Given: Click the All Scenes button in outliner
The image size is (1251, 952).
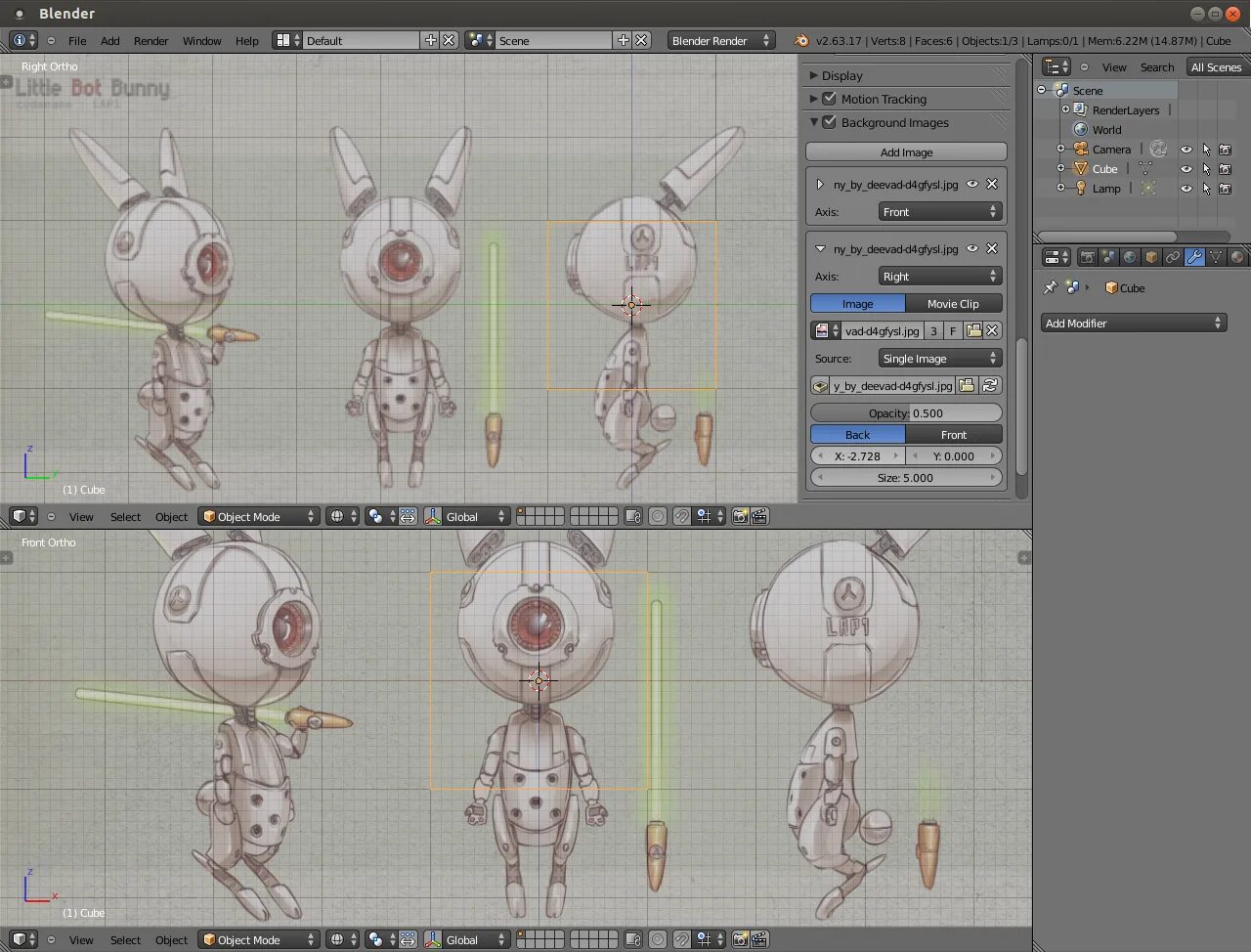Looking at the screenshot, I should click(x=1216, y=66).
